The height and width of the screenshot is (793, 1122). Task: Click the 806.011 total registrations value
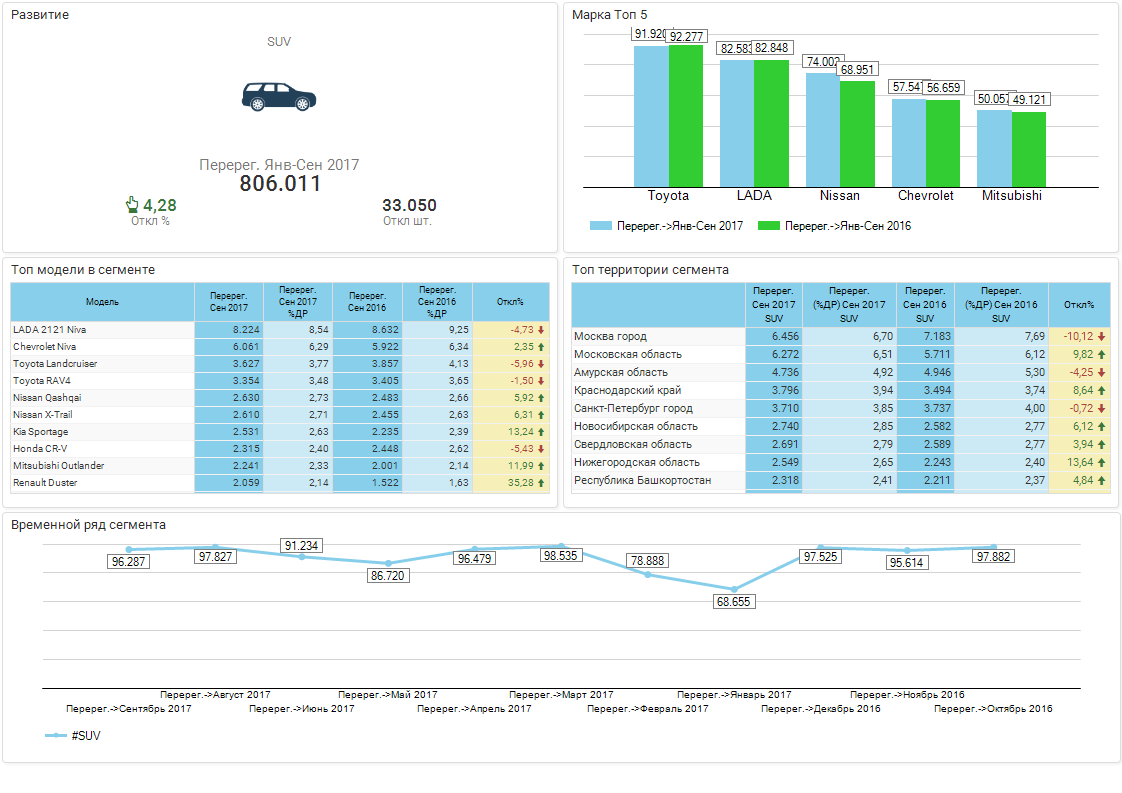[x=280, y=184]
